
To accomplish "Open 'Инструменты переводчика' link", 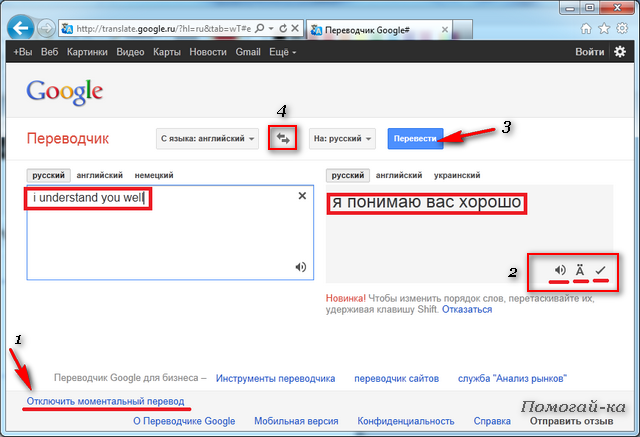I will click(x=276, y=379).
